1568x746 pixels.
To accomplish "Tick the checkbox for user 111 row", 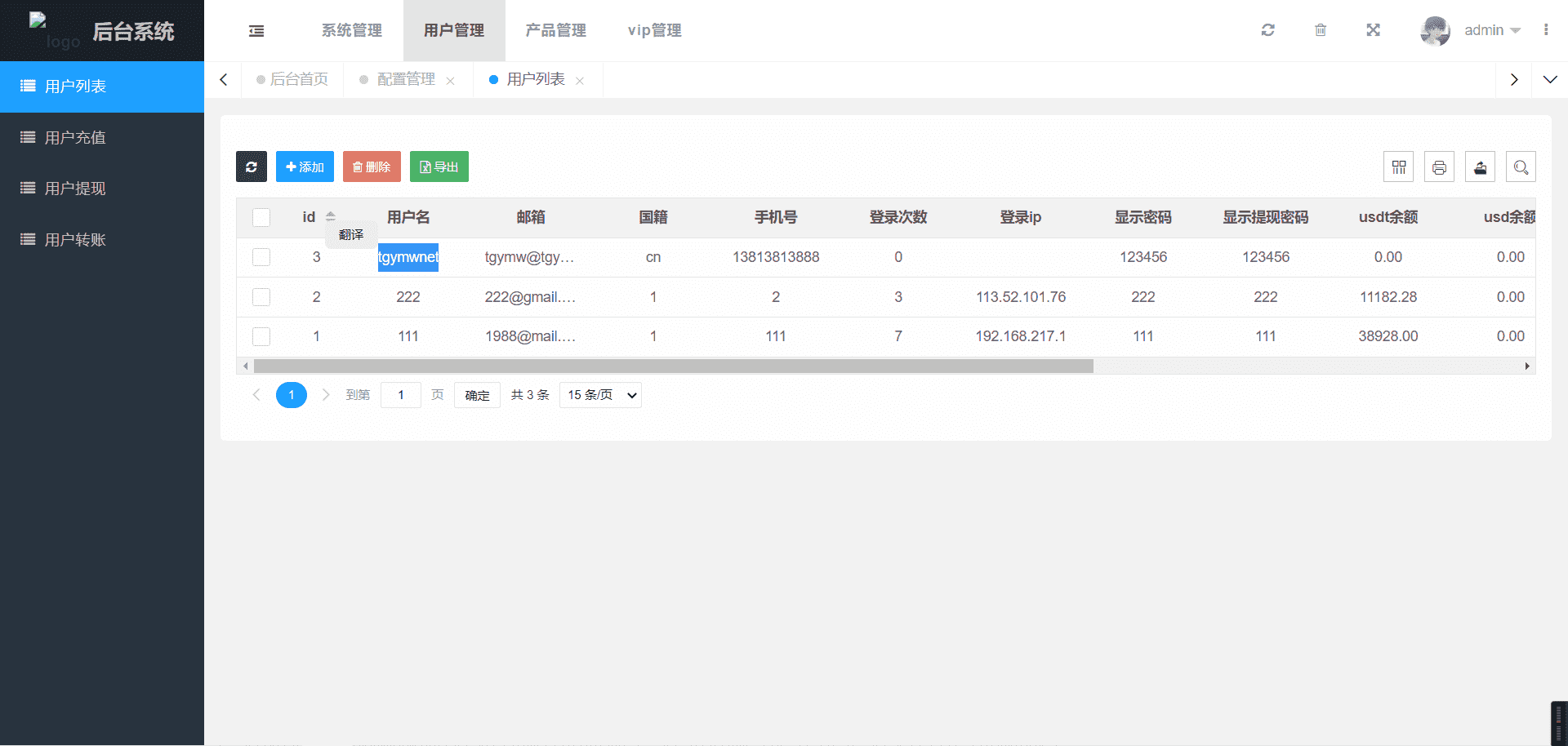I will click(x=261, y=336).
